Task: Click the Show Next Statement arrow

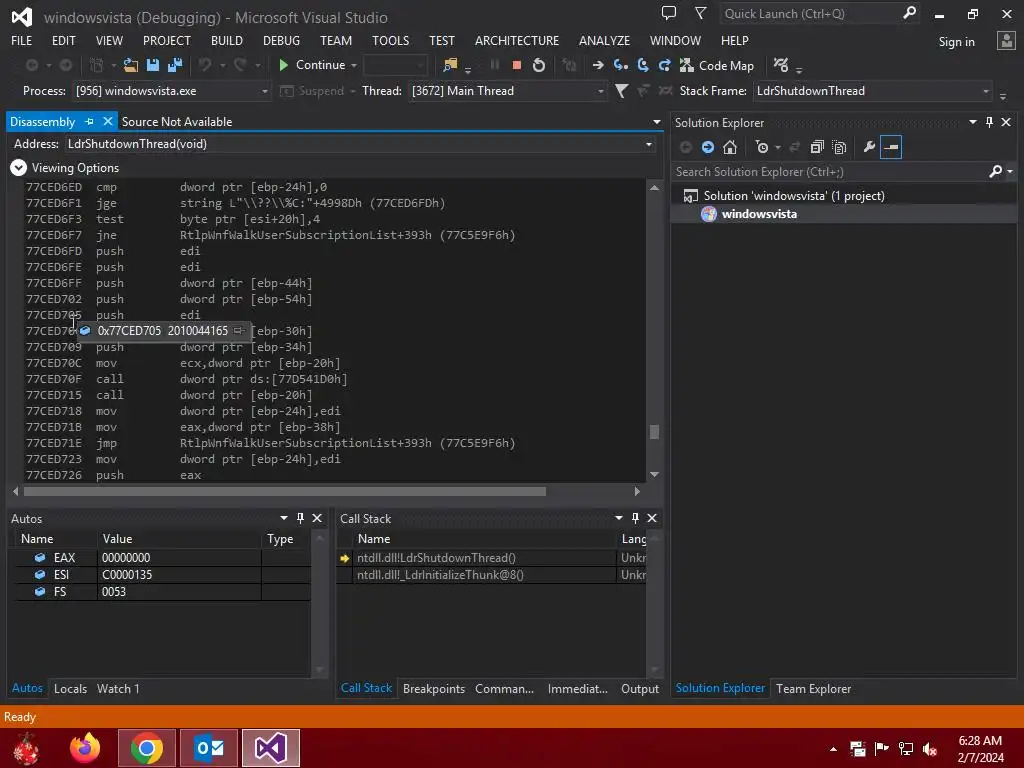Action: 598,65
